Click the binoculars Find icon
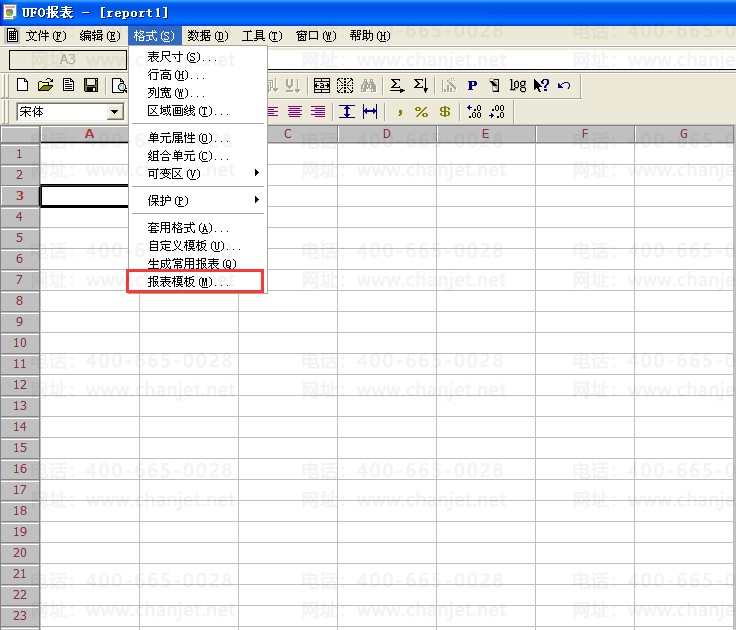 point(368,85)
